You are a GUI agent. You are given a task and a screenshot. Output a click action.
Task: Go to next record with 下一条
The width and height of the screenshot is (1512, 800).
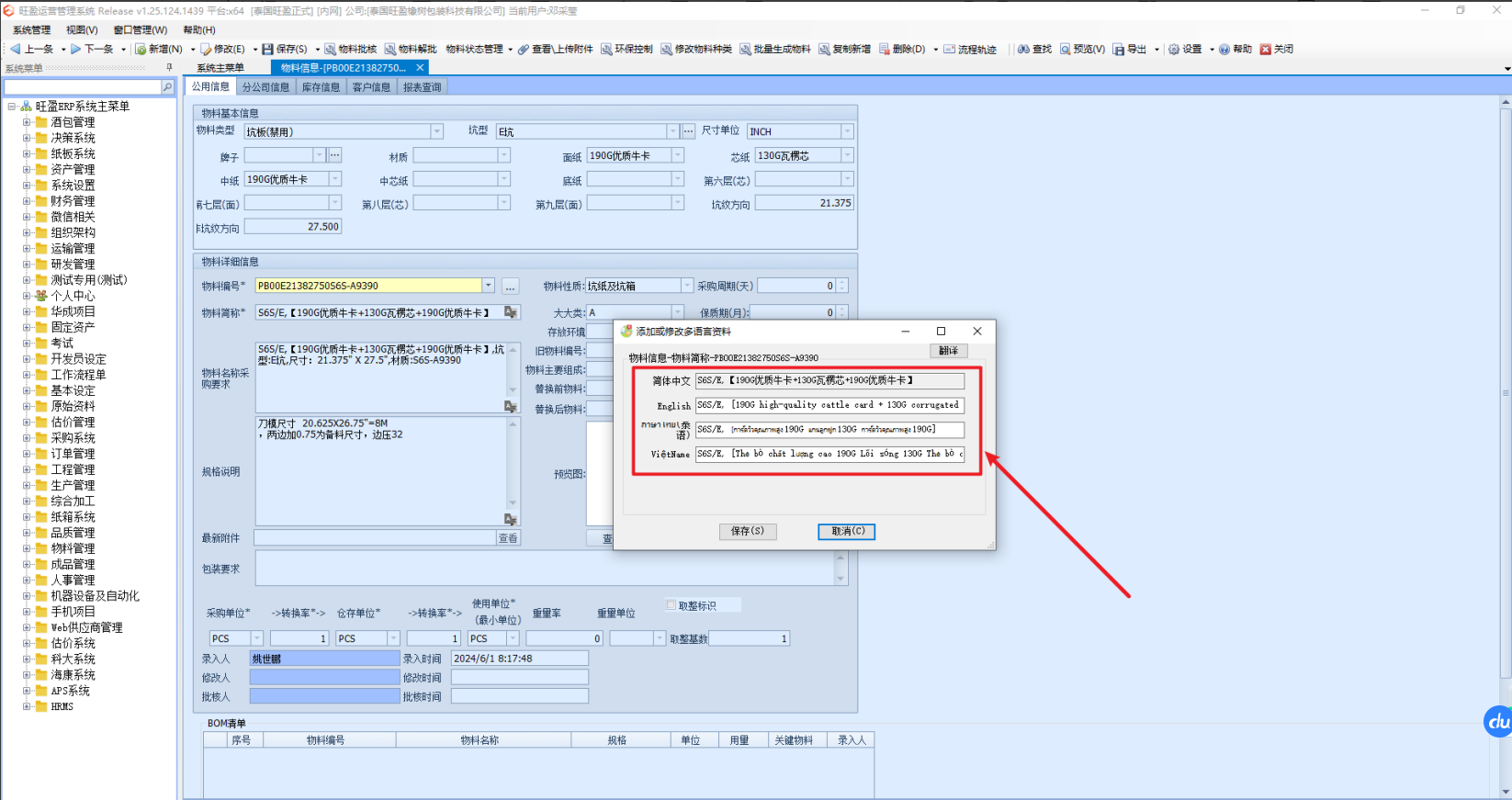pos(92,49)
